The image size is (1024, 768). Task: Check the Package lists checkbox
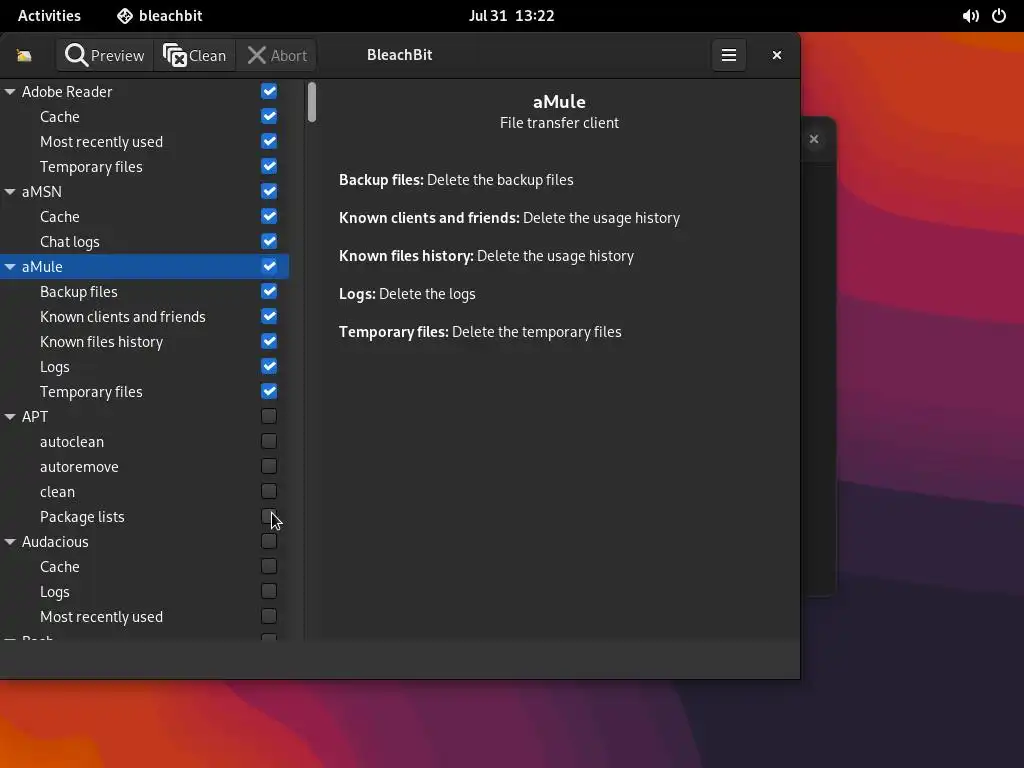coord(269,517)
